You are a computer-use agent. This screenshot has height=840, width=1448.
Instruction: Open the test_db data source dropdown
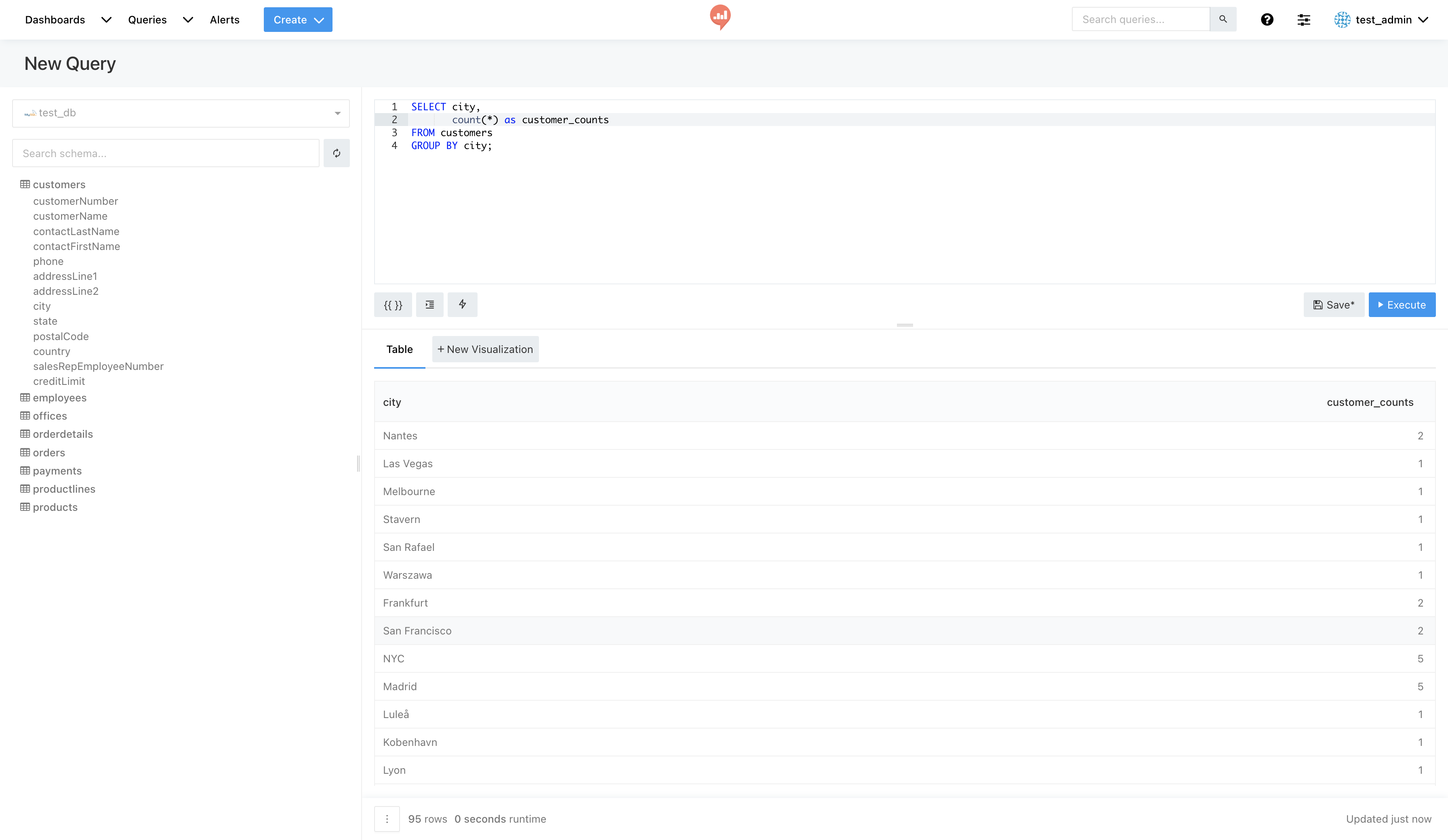181,113
